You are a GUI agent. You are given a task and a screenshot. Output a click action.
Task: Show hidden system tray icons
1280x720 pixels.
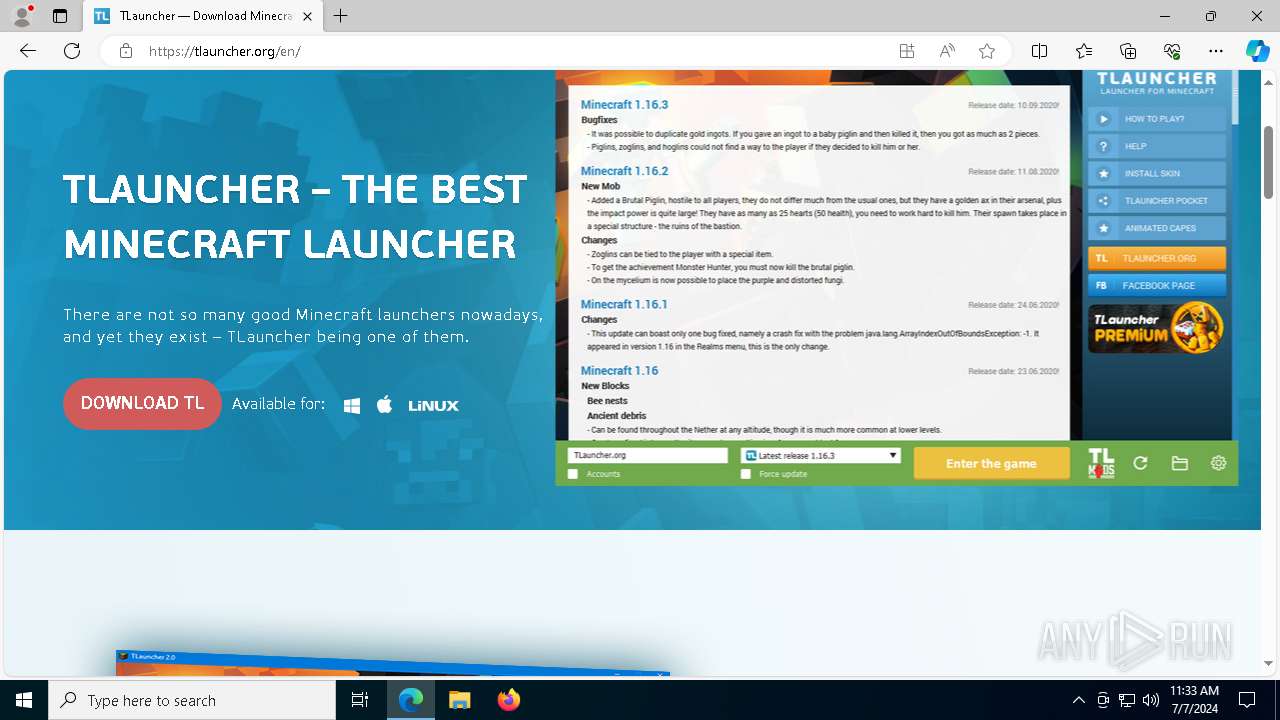(1078, 700)
